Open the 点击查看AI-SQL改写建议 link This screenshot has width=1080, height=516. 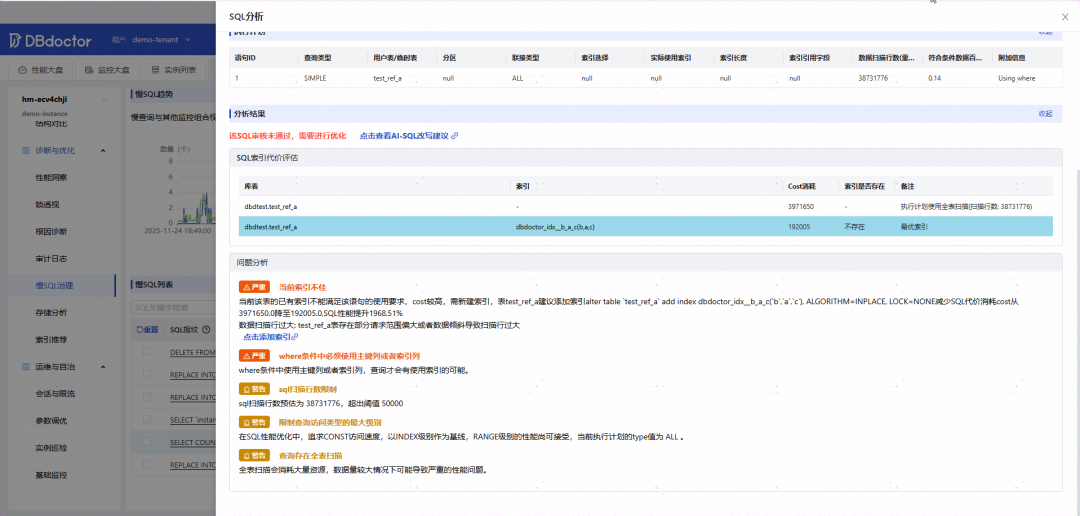(x=408, y=136)
